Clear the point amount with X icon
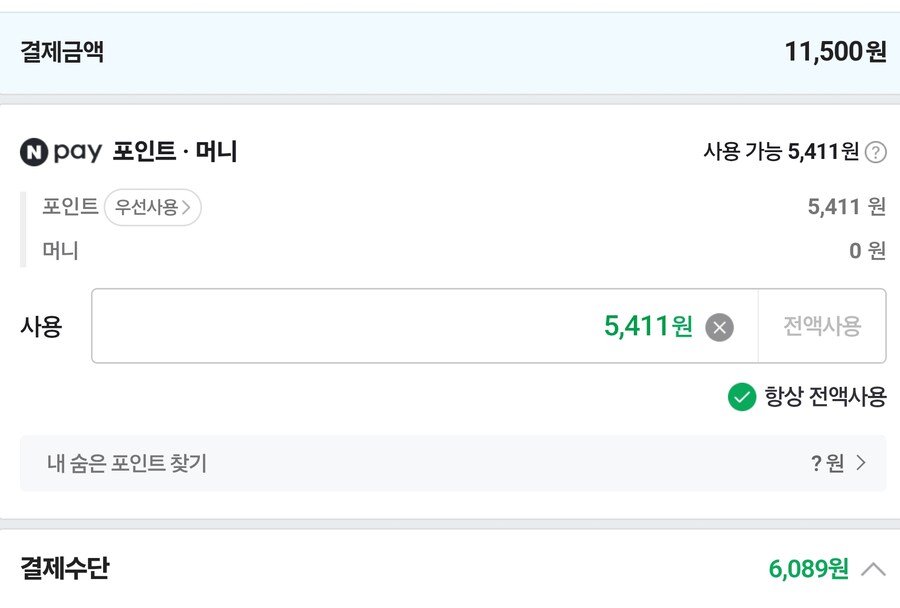 coord(719,327)
